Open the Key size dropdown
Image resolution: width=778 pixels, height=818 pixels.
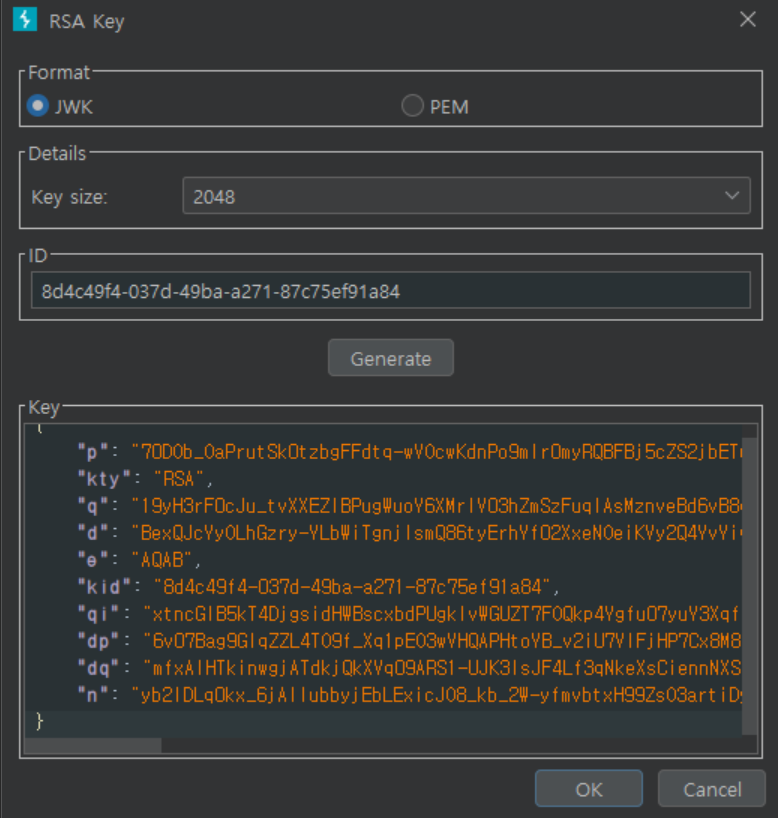466,196
